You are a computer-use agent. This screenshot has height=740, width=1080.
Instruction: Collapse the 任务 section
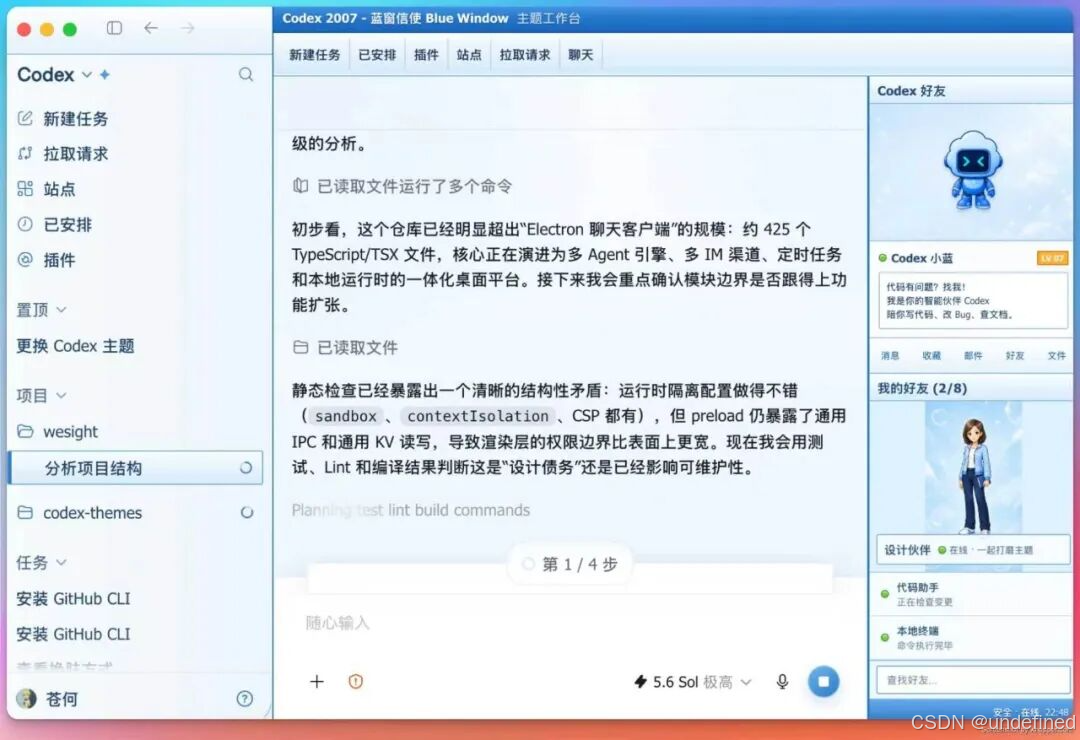click(41, 563)
